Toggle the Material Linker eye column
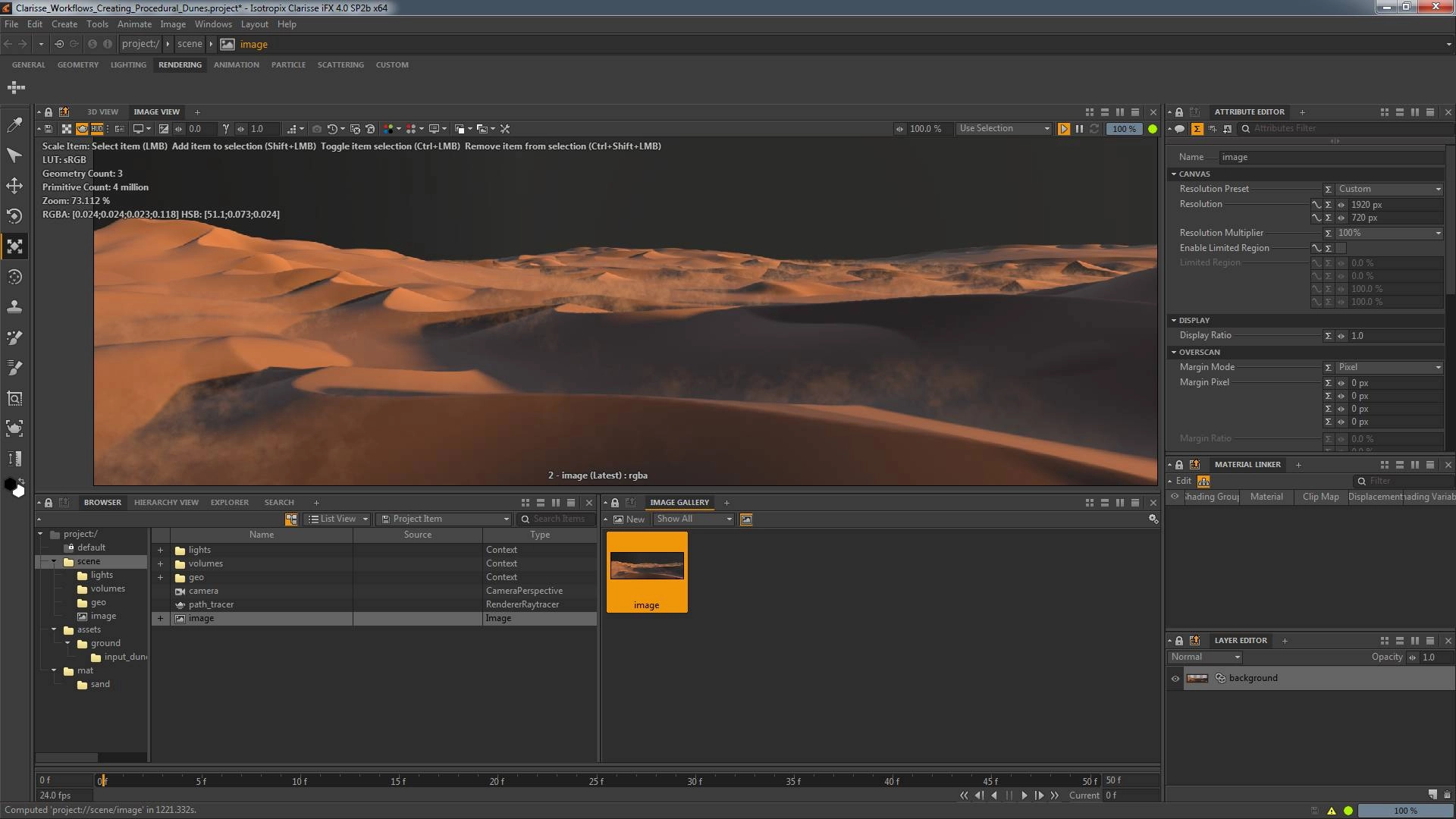1456x819 pixels. click(1175, 497)
